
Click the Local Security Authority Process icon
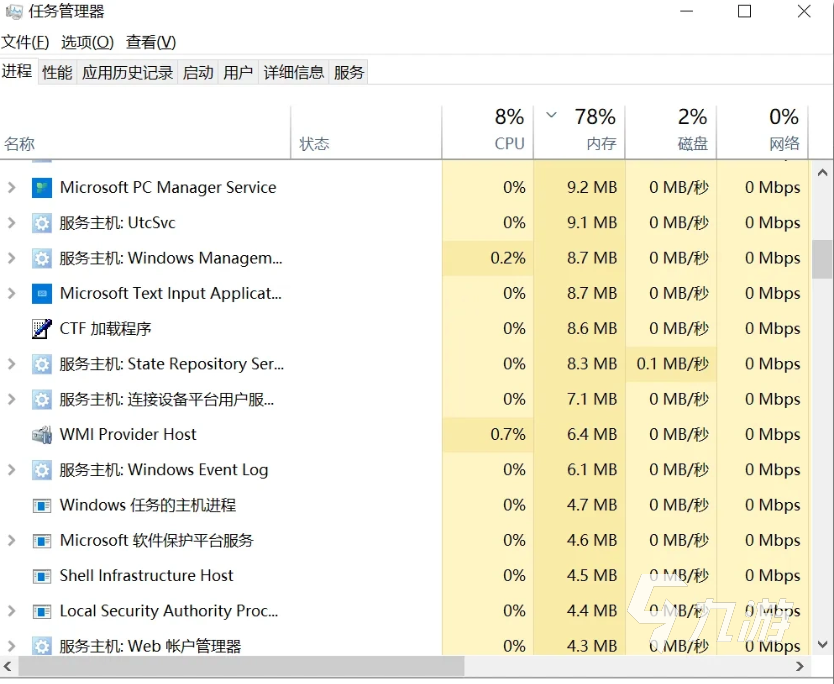[41, 610]
